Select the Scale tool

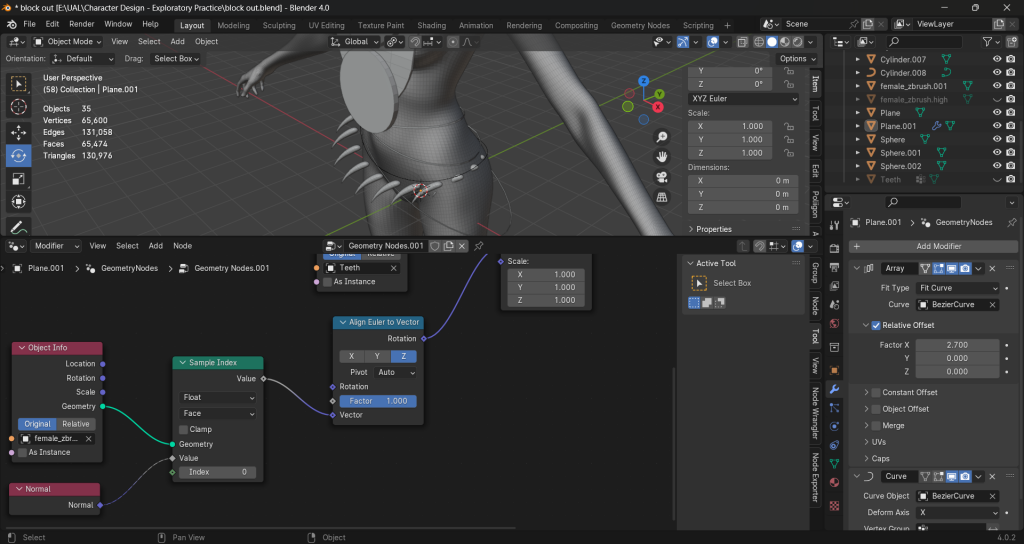click(x=18, y=178)
